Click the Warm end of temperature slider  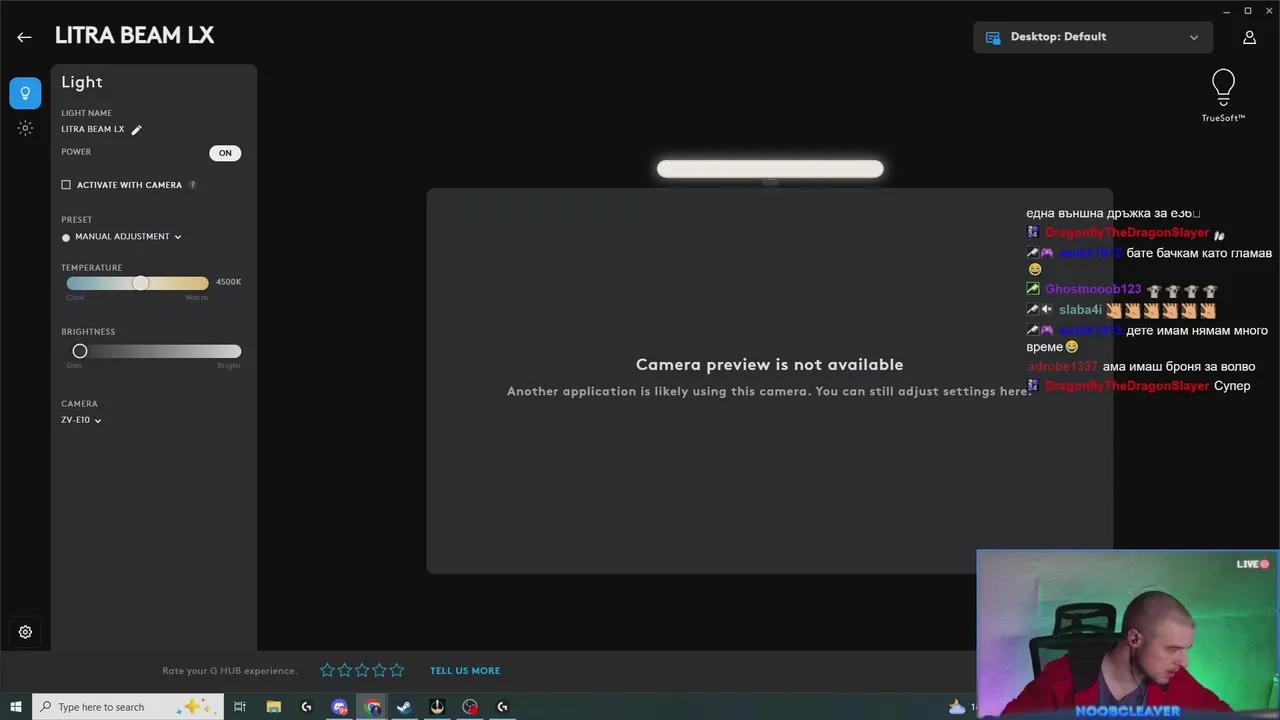pos(197,297)
